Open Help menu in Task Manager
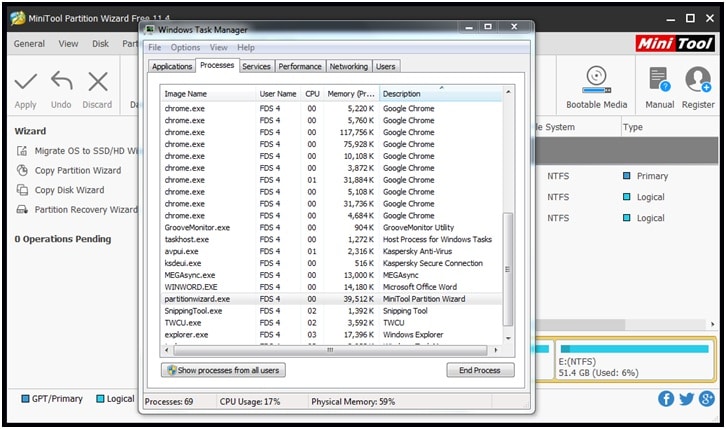Viewport: 726px width, 429px height. (246, 48)
